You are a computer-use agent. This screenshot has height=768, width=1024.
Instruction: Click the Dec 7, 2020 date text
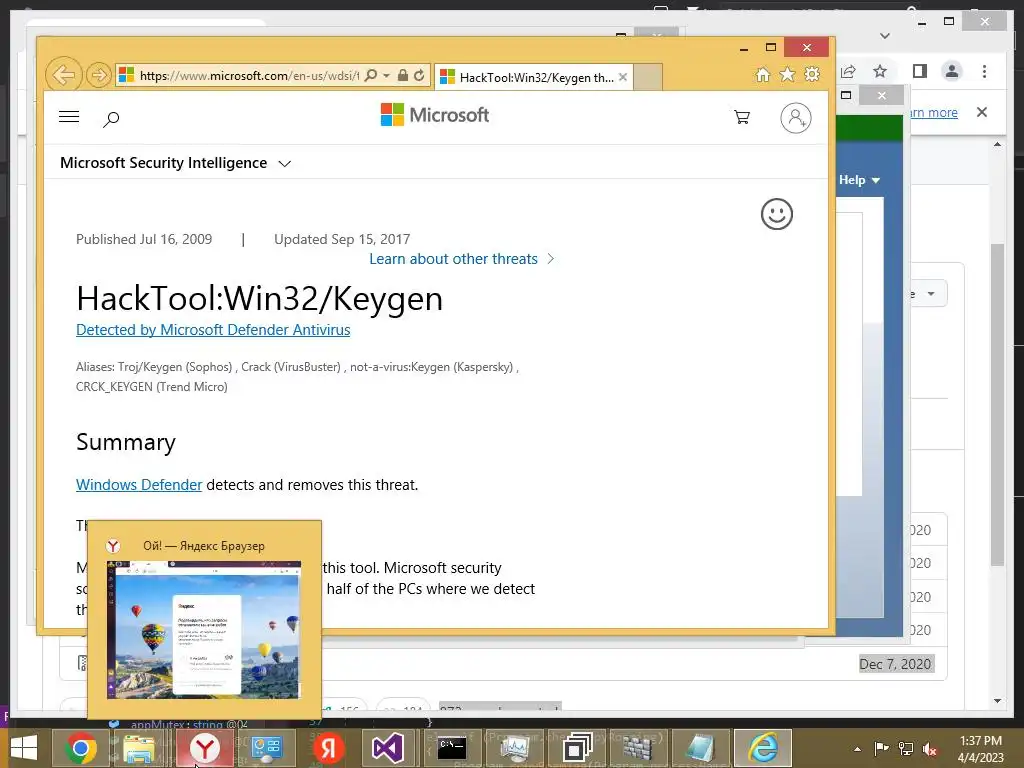pos(895,664)
